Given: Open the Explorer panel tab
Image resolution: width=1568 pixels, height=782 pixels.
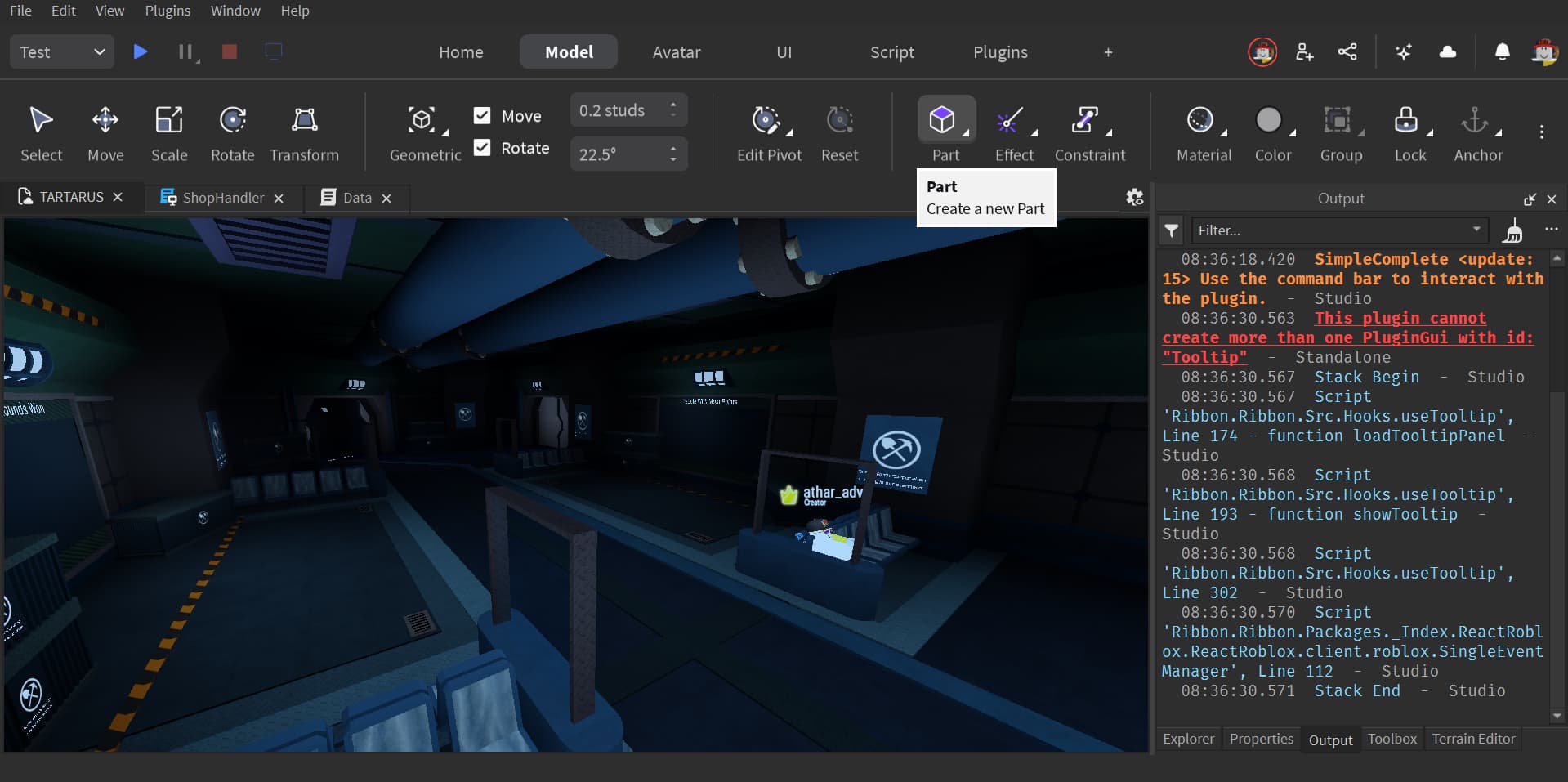Looking at the screenshot, I should pyautogui.click(x=1188, y=739).
